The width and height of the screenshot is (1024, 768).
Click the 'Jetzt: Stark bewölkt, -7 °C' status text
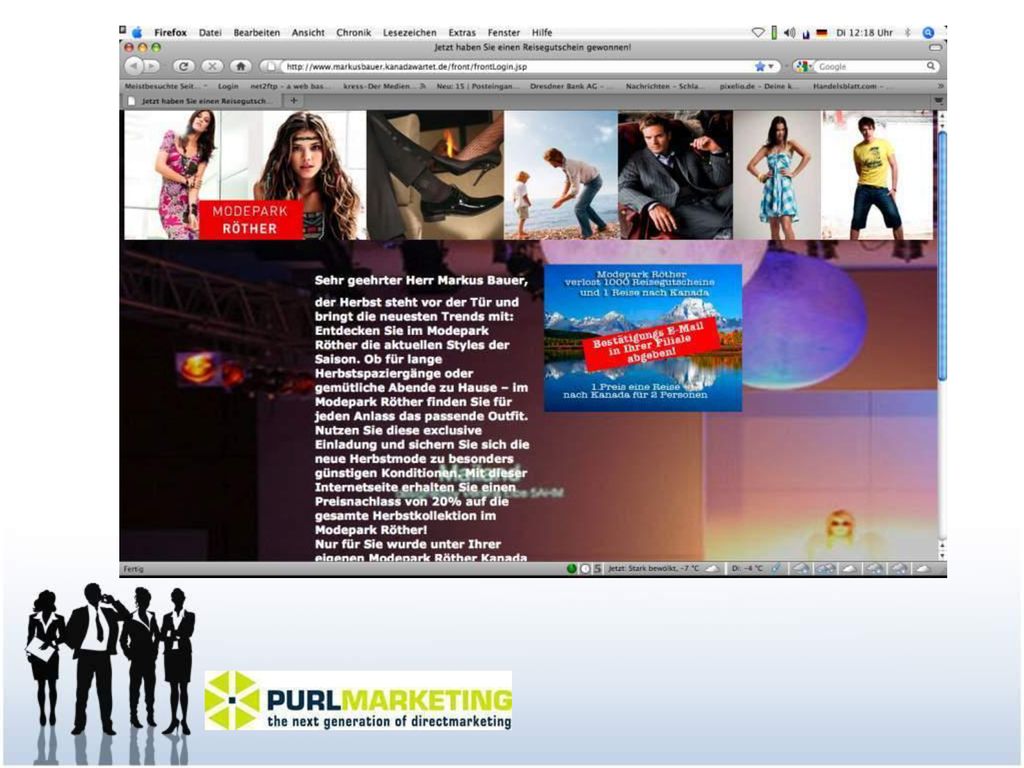pos(653,569)
